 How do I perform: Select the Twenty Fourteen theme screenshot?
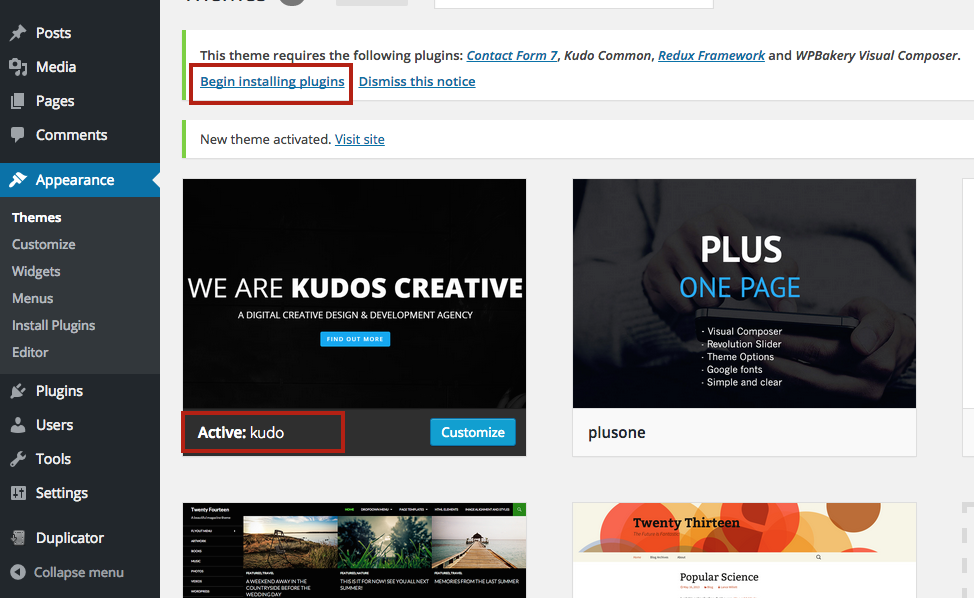pos(354,550)
